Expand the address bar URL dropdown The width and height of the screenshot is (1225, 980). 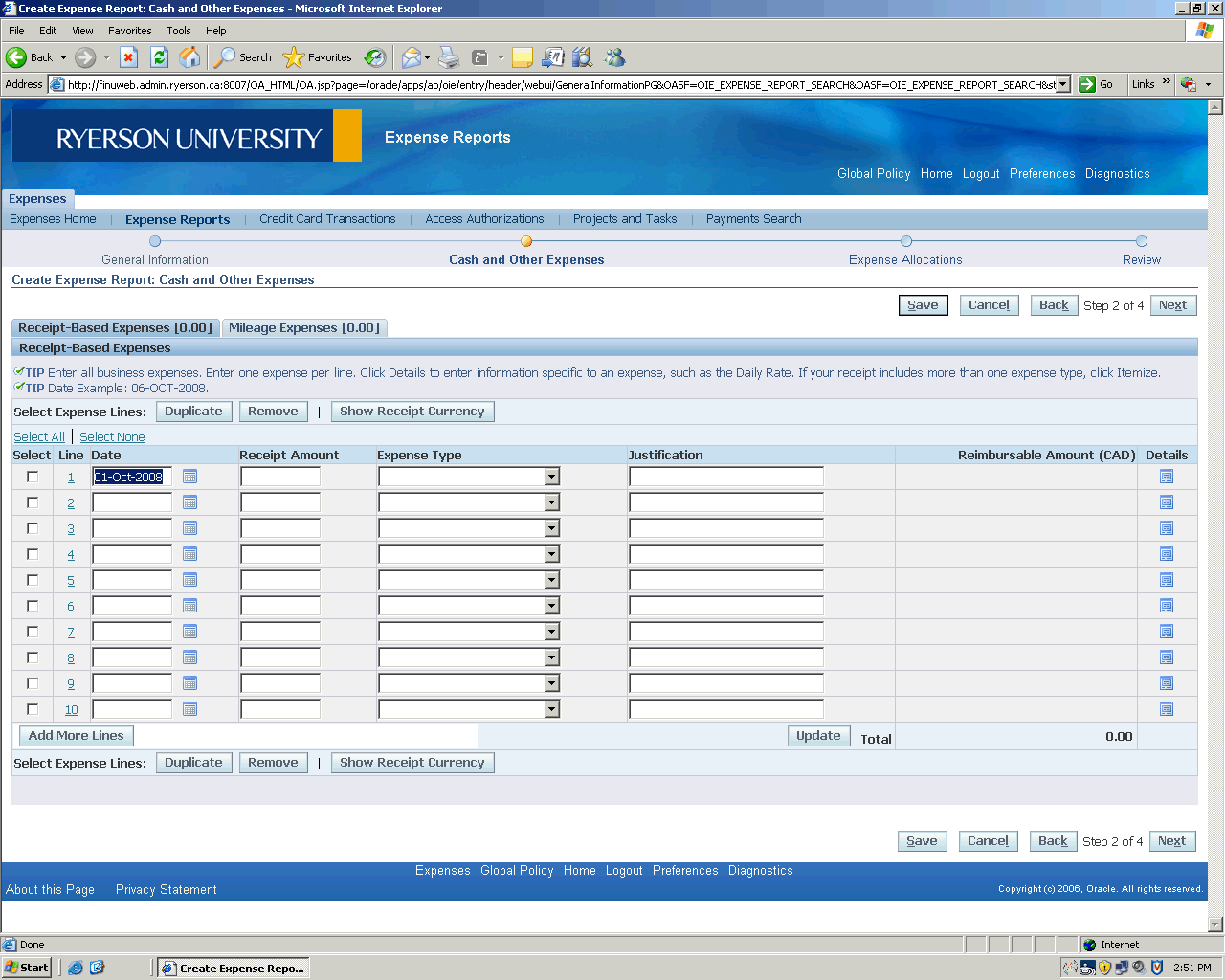point(1063,84)
